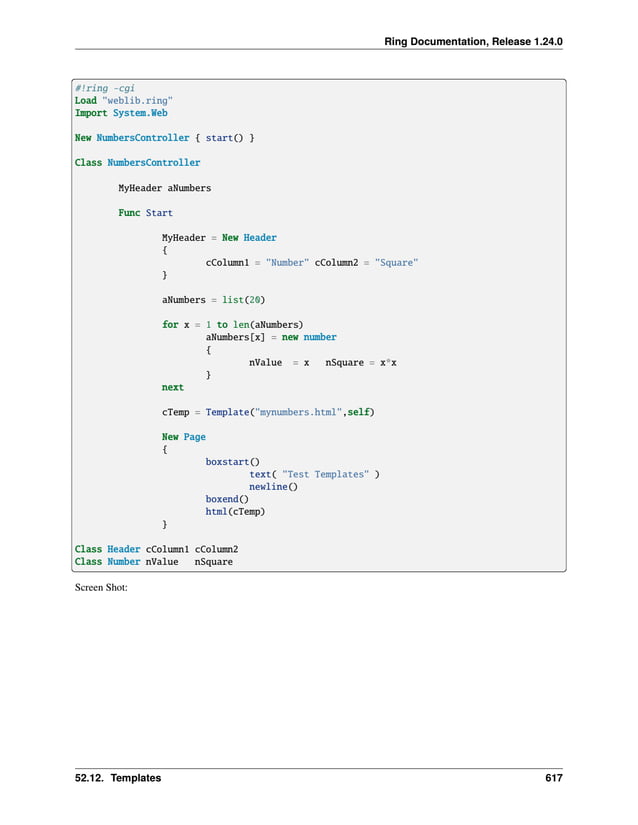Click the line Load "weblib.ring"
This screenshot has height=825, width=638.
click(124, 100)
